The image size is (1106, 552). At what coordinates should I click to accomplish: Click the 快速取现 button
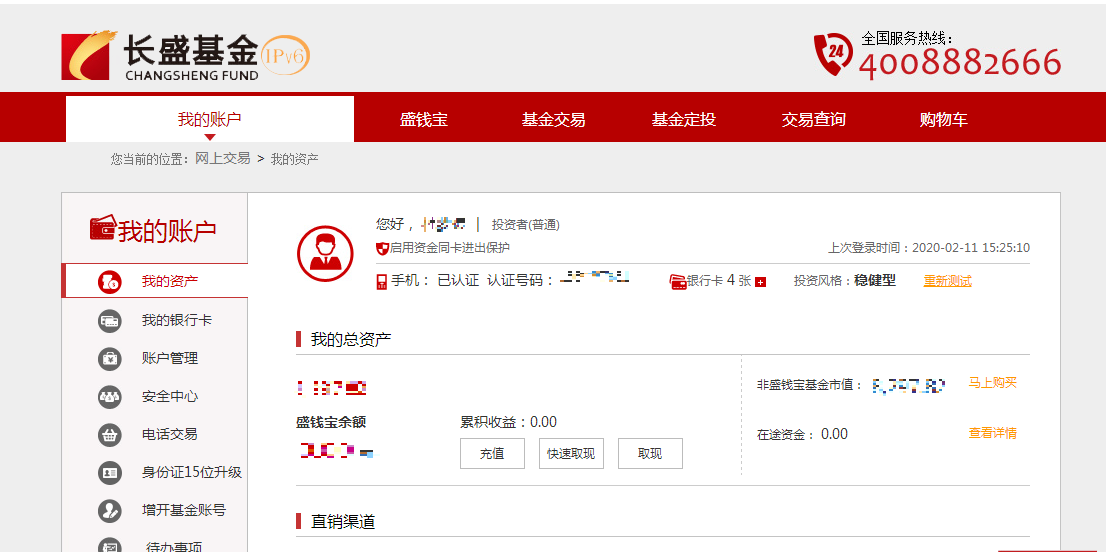tap(571, 453)
